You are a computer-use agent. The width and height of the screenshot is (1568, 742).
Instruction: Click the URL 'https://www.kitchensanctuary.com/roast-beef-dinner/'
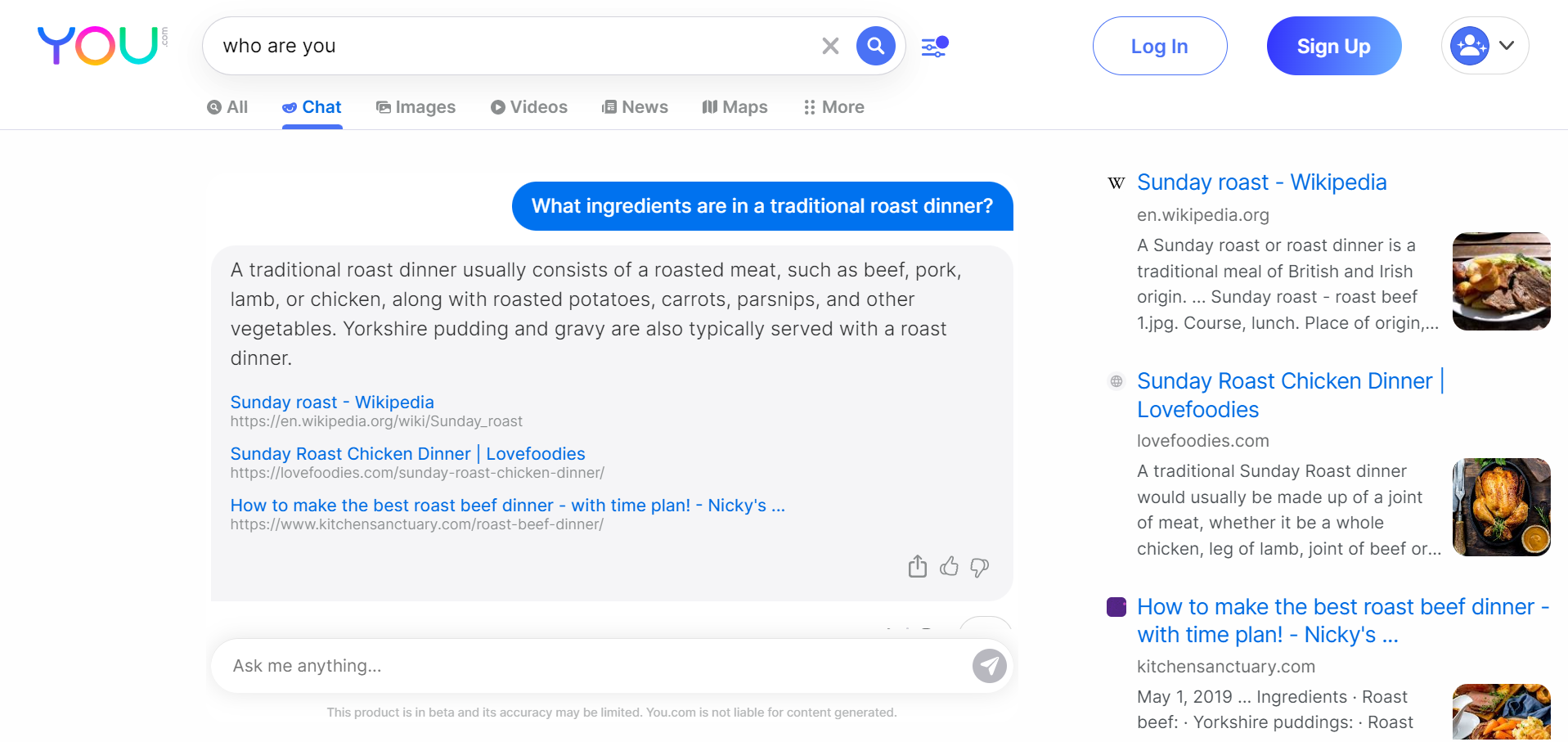416,524
